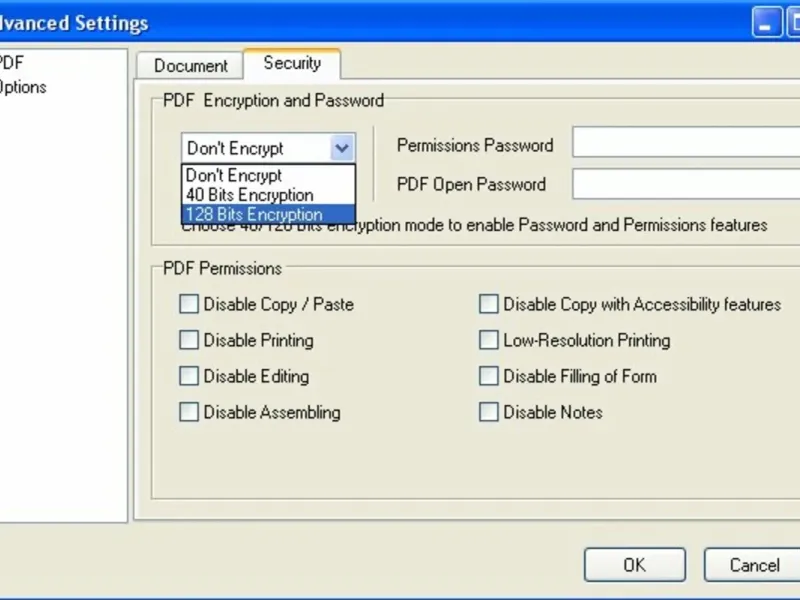
Task: Tick the Disable Editing checkbox
Action: 189,376
